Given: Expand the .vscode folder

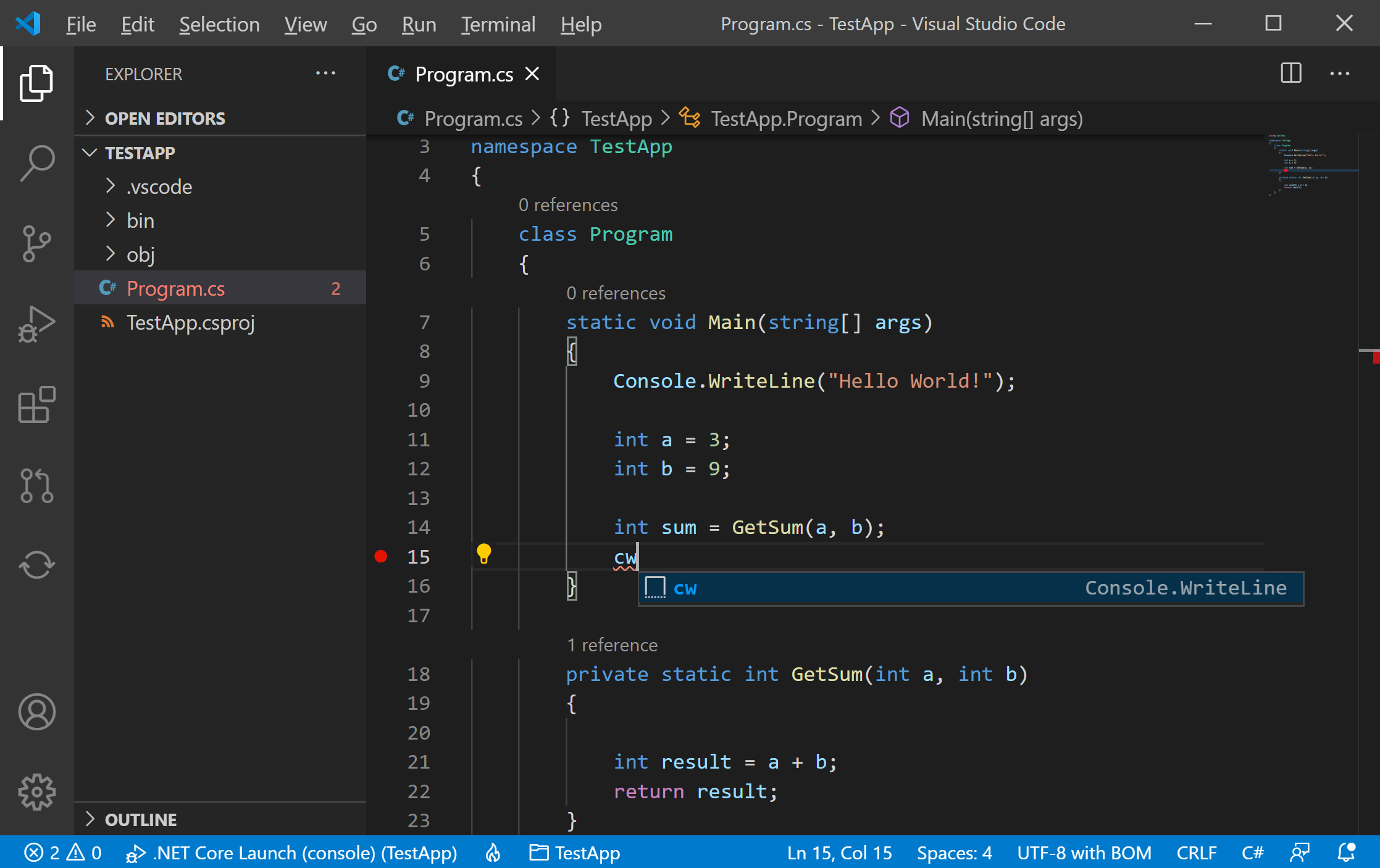Looking at the screenshot, I should (x=159, y=186).
